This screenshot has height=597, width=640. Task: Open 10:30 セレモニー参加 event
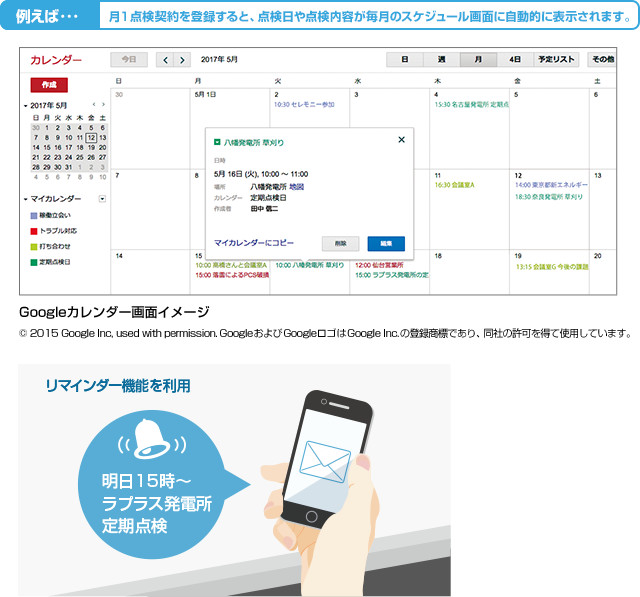pyautogui.click(x=304, y=104)
